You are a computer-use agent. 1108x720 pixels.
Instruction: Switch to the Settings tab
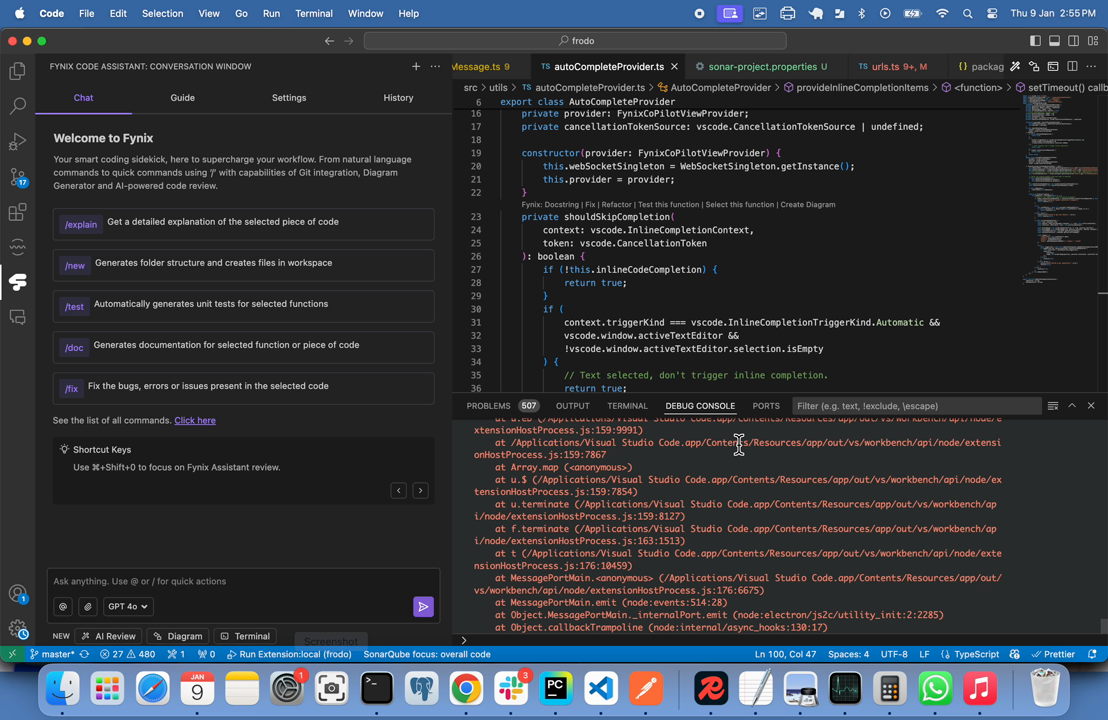(x=289, y=98)
